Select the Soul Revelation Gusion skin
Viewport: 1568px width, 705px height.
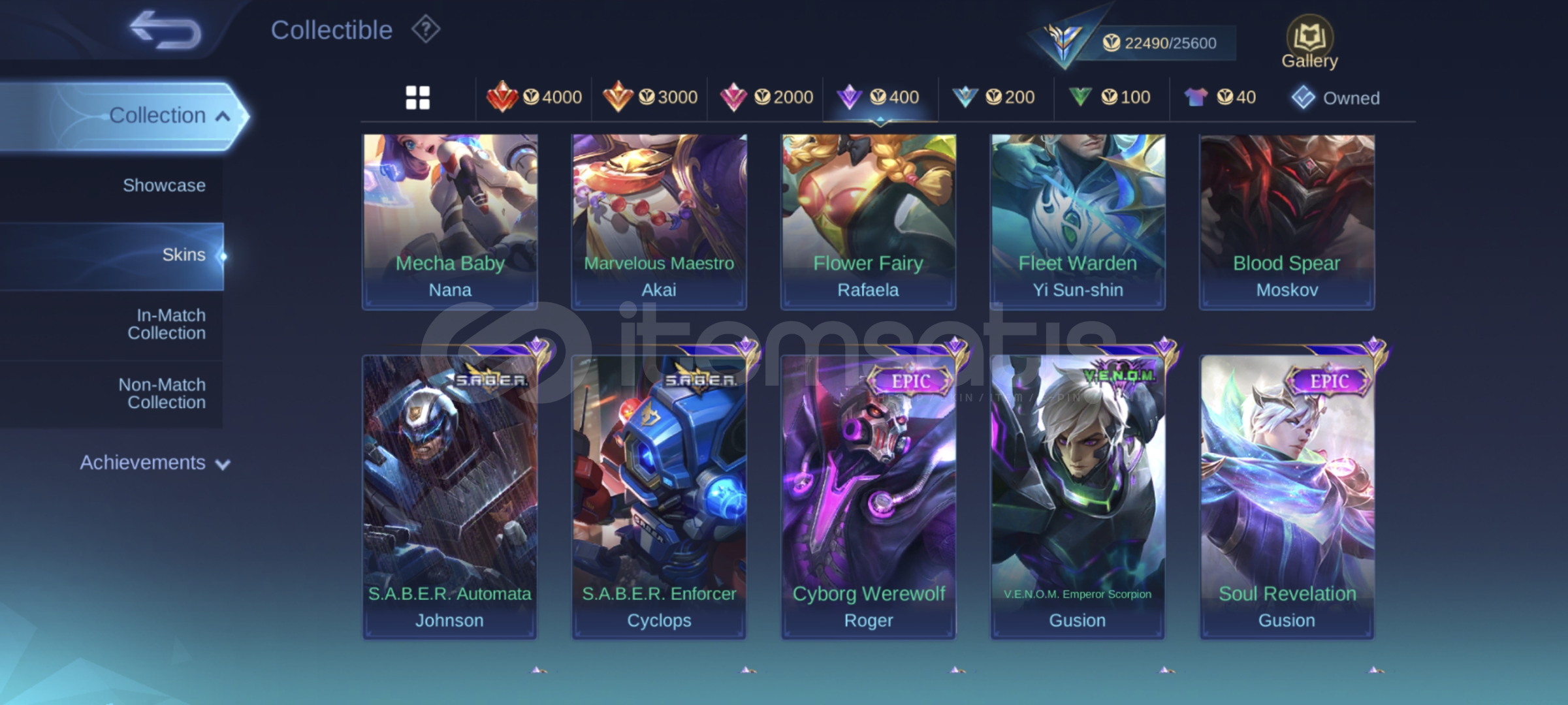click(1287, 496)
